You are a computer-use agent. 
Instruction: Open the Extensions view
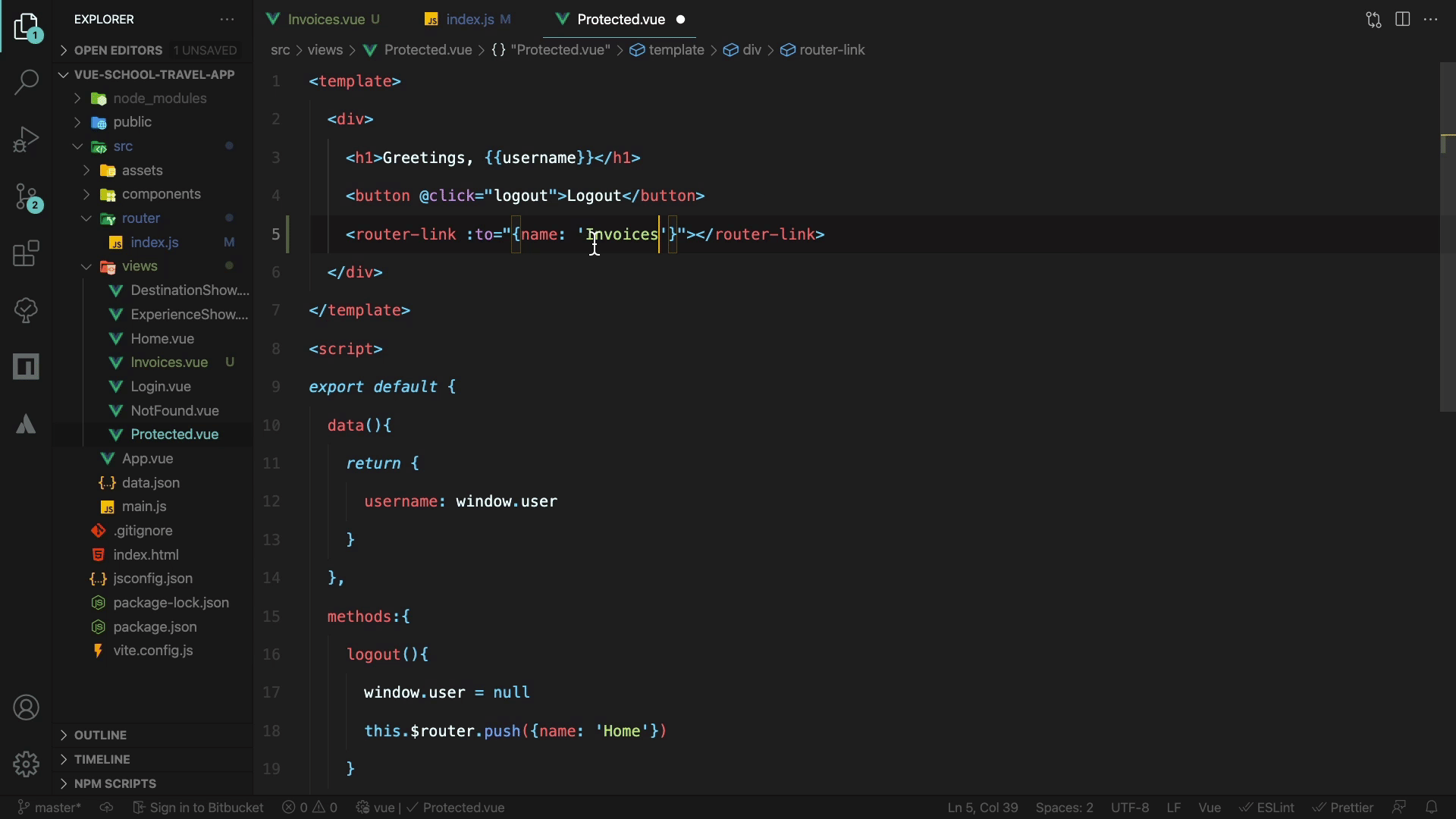point(27,253)
